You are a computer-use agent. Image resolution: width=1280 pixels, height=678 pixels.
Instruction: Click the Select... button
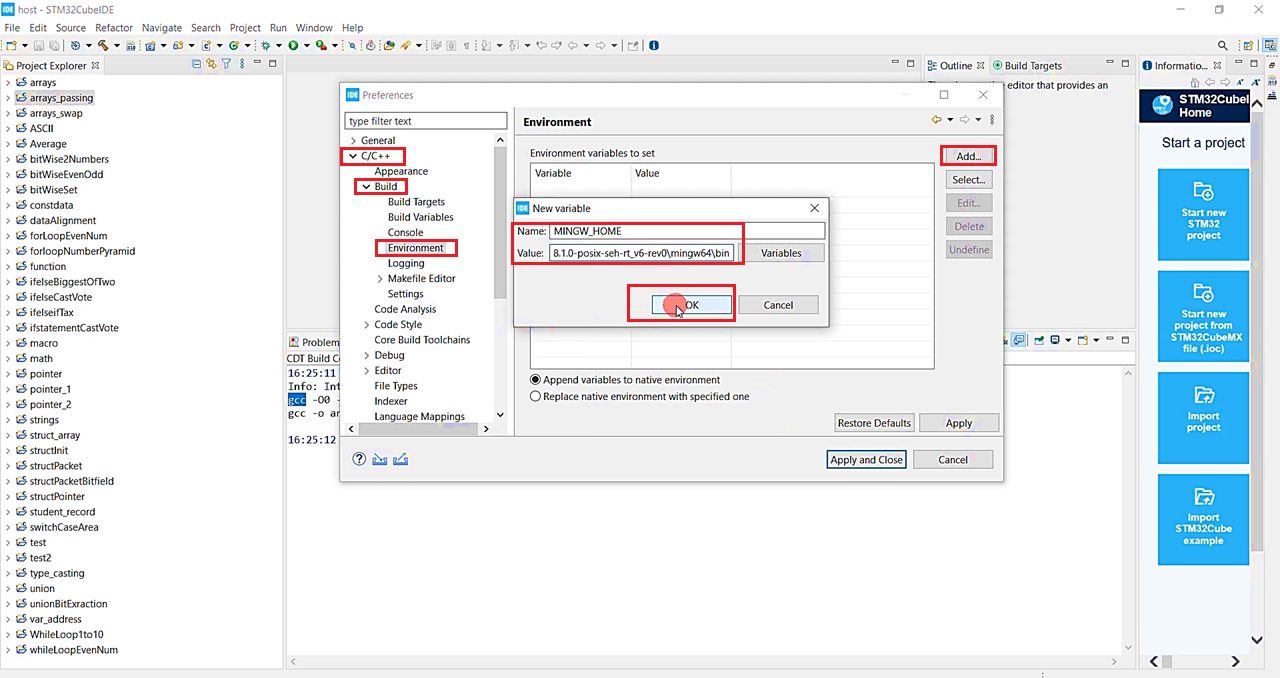(969, 180)
